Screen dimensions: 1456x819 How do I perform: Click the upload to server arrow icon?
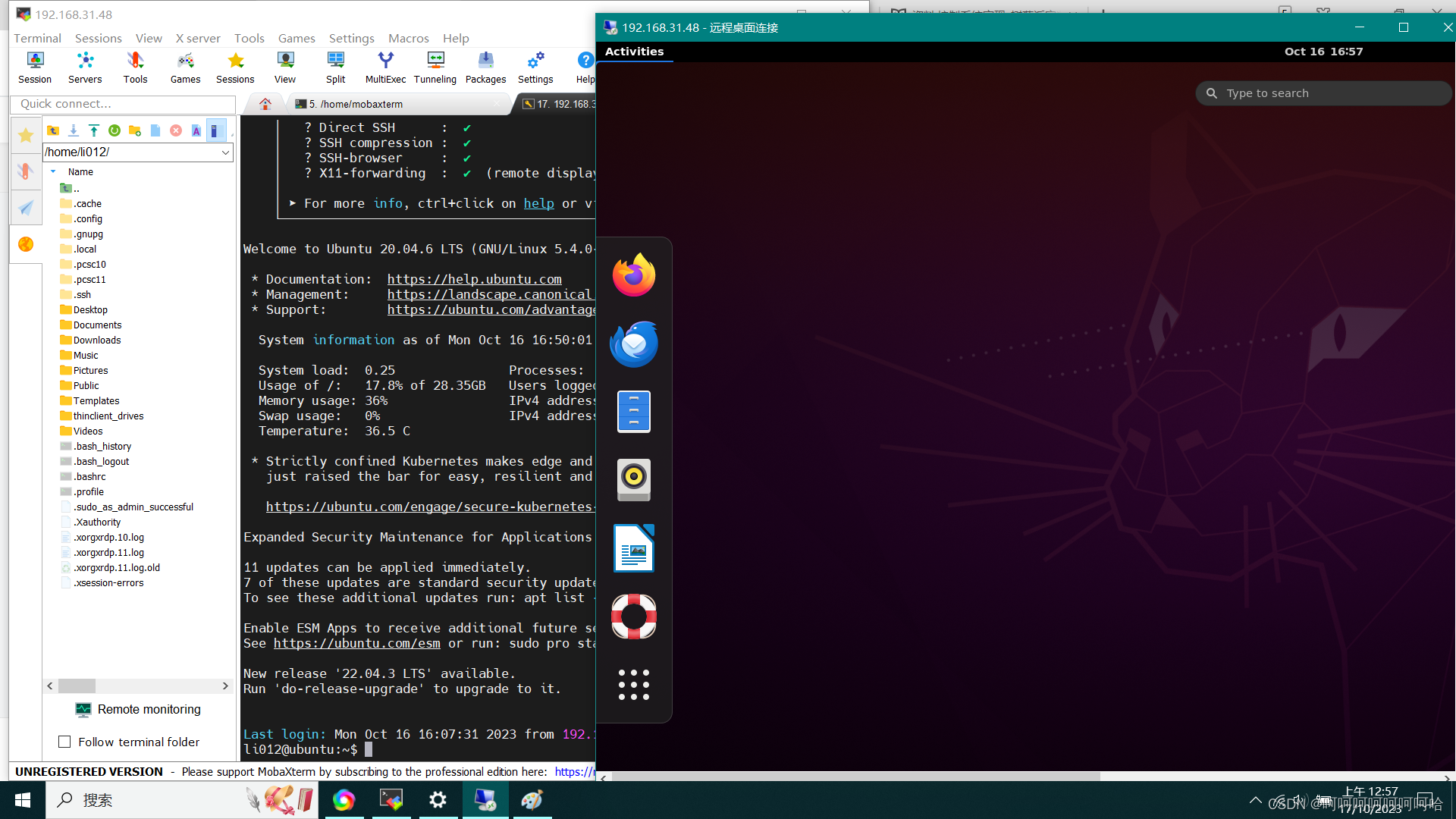tap(94, 130)
